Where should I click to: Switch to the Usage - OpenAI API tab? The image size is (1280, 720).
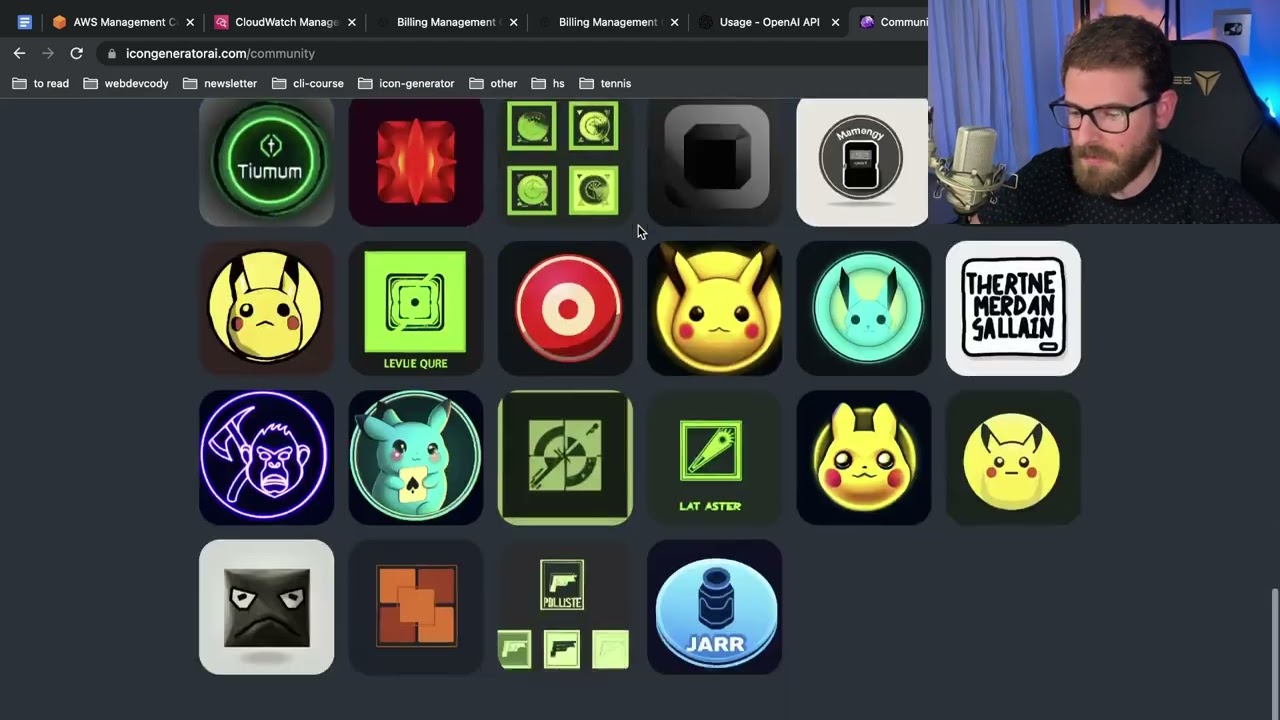[768, 22]
